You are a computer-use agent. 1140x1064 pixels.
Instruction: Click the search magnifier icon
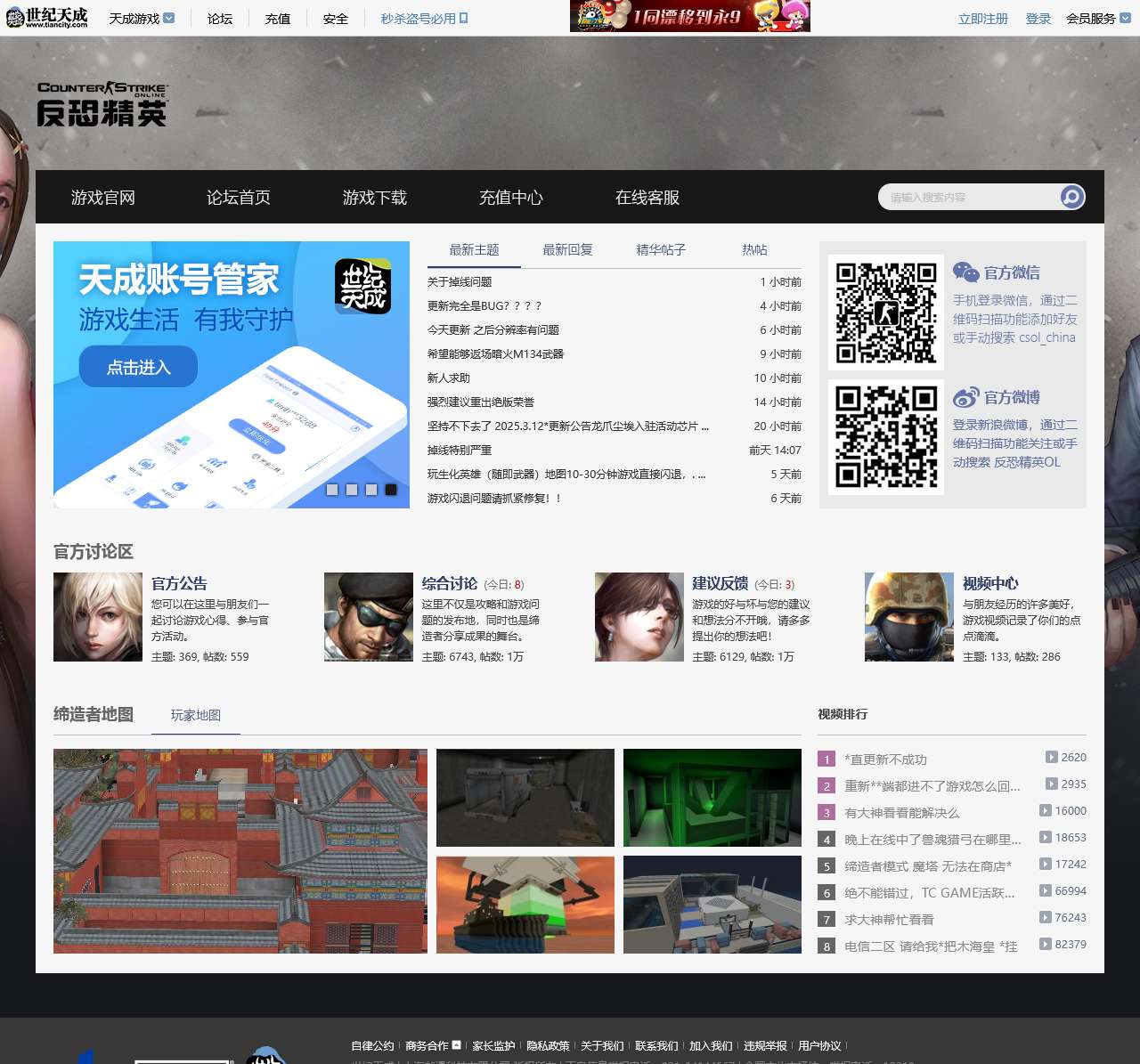1072,197
